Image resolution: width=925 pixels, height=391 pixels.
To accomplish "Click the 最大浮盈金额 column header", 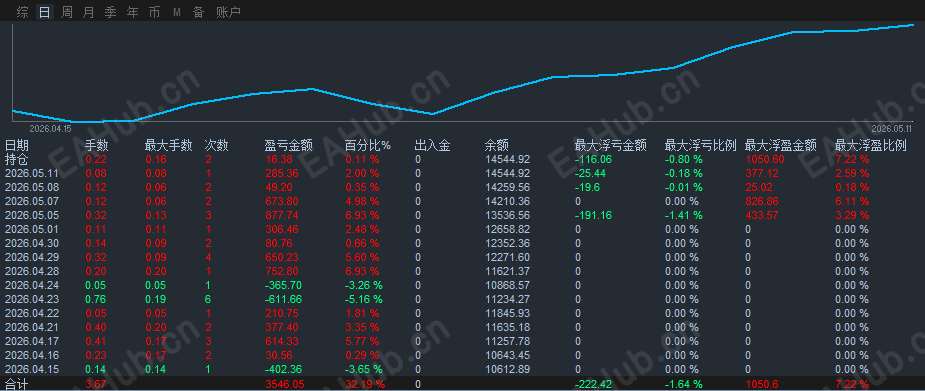I will [x=780, y=146].
